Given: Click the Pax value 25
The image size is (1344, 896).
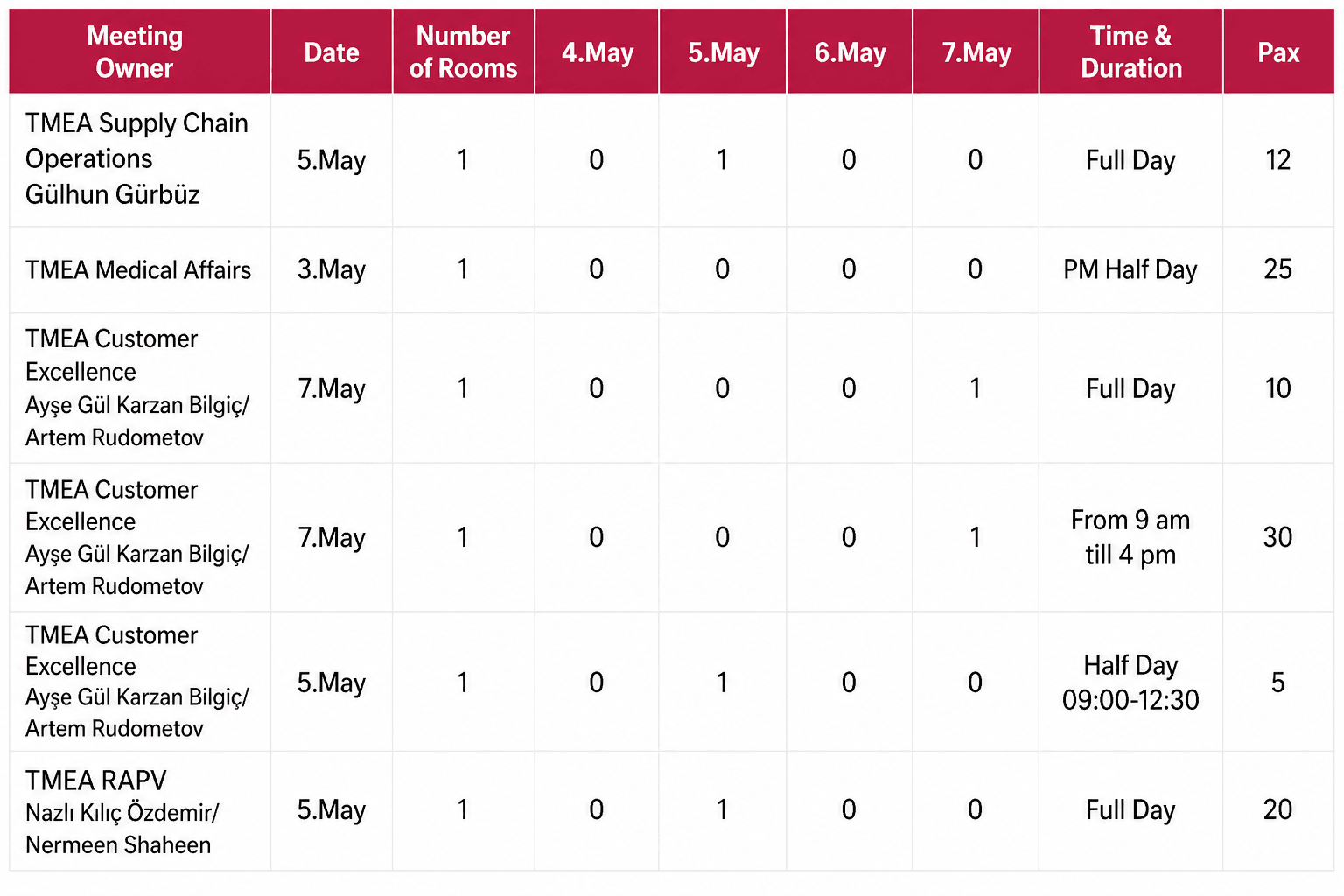Looking at the screenshot, I should pyautogui.click(x=1278, y=269).
